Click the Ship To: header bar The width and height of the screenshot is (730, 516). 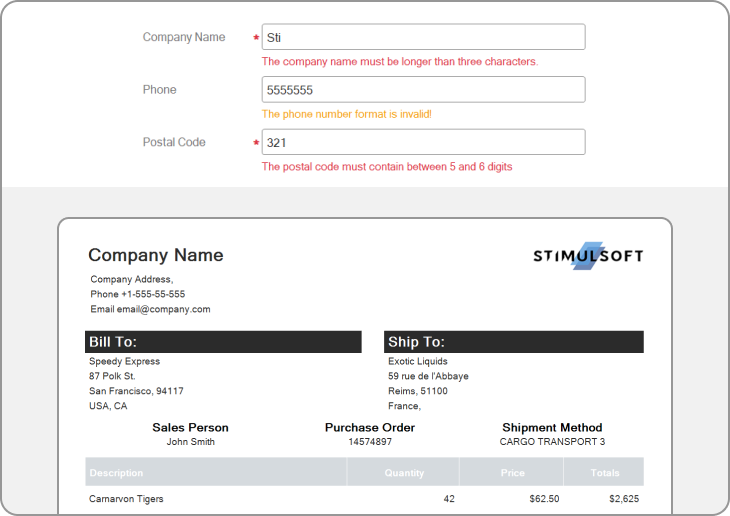(x=513, y=342)
